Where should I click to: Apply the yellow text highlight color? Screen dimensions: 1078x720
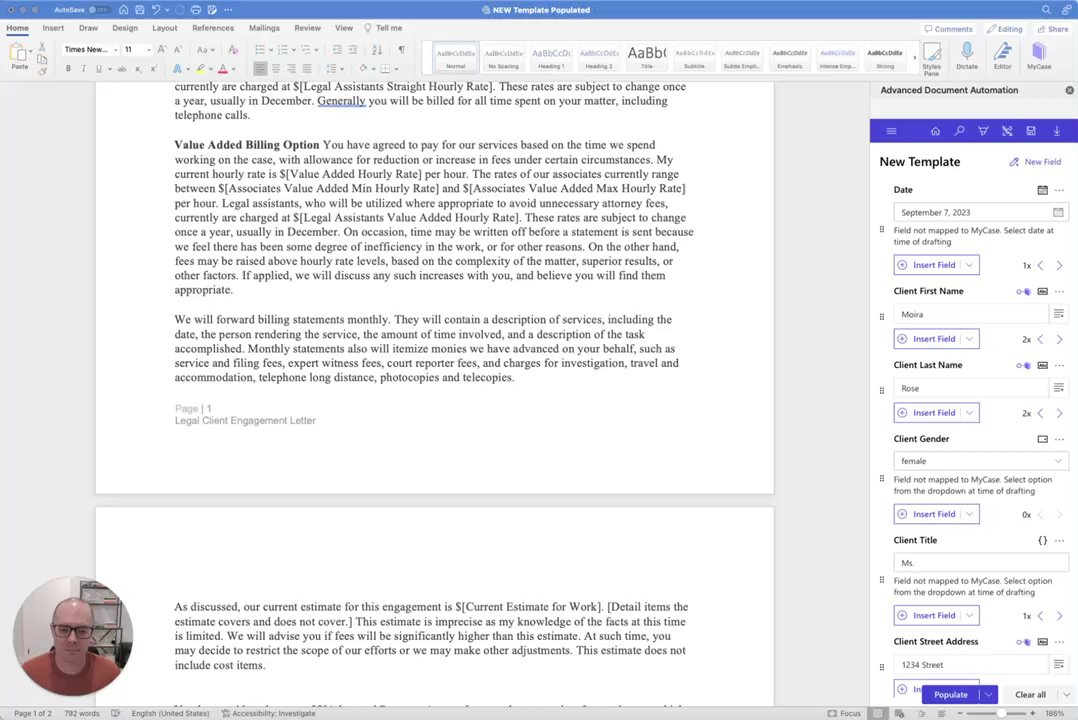[200, 69]
